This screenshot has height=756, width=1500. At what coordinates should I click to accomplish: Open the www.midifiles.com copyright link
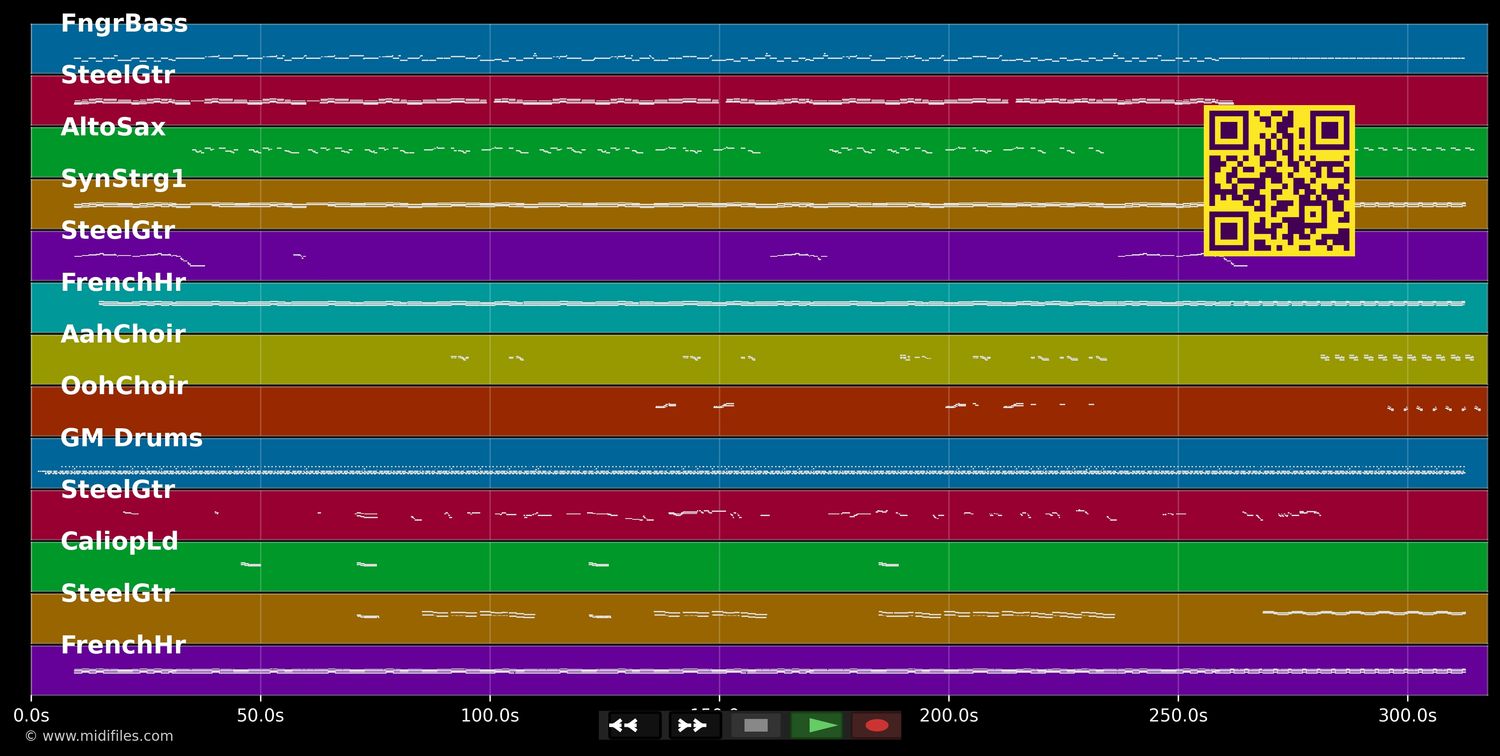[x=98, y=736]
